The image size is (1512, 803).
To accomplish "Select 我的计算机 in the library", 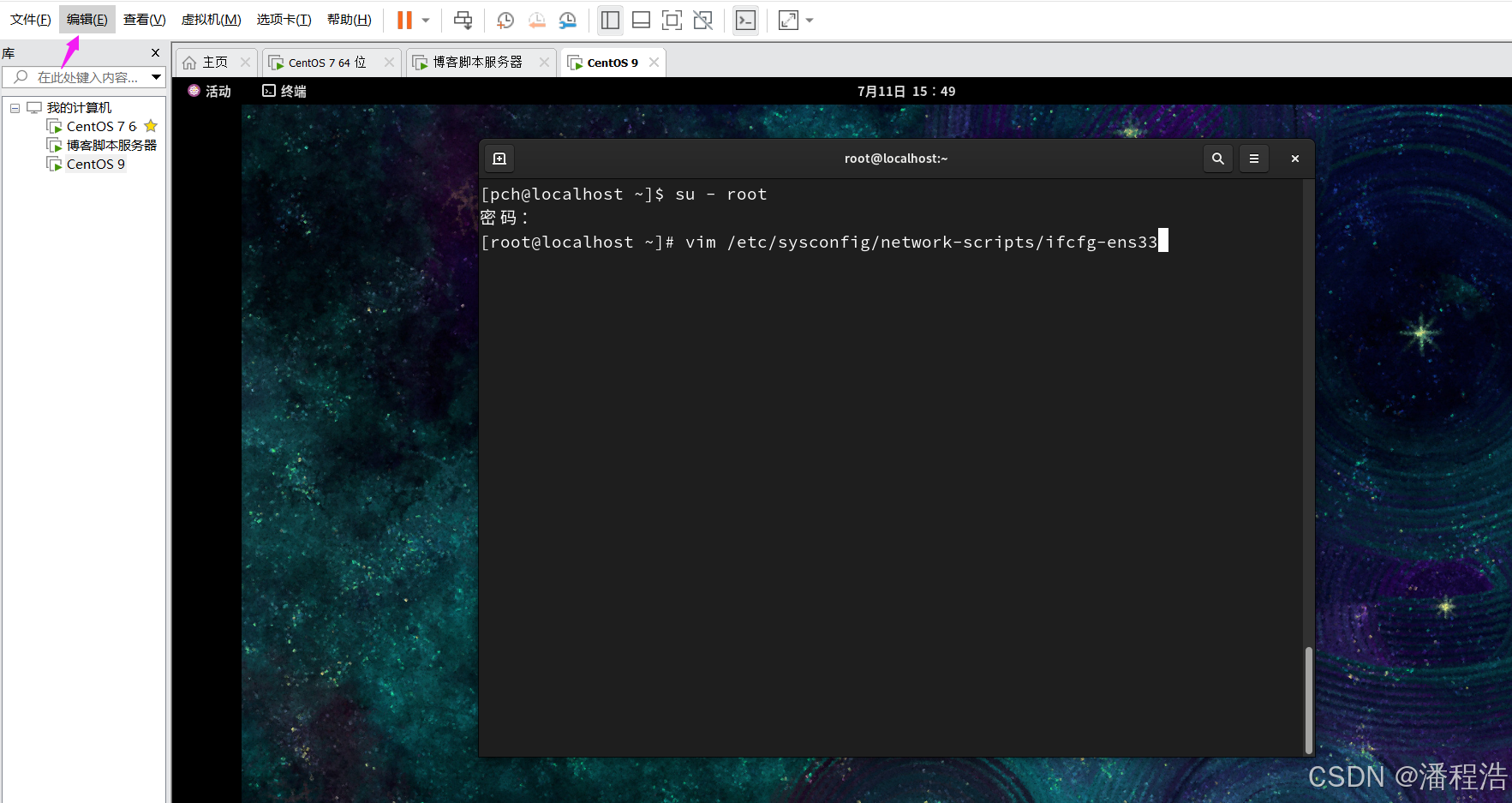I will (x=79, y=107).
